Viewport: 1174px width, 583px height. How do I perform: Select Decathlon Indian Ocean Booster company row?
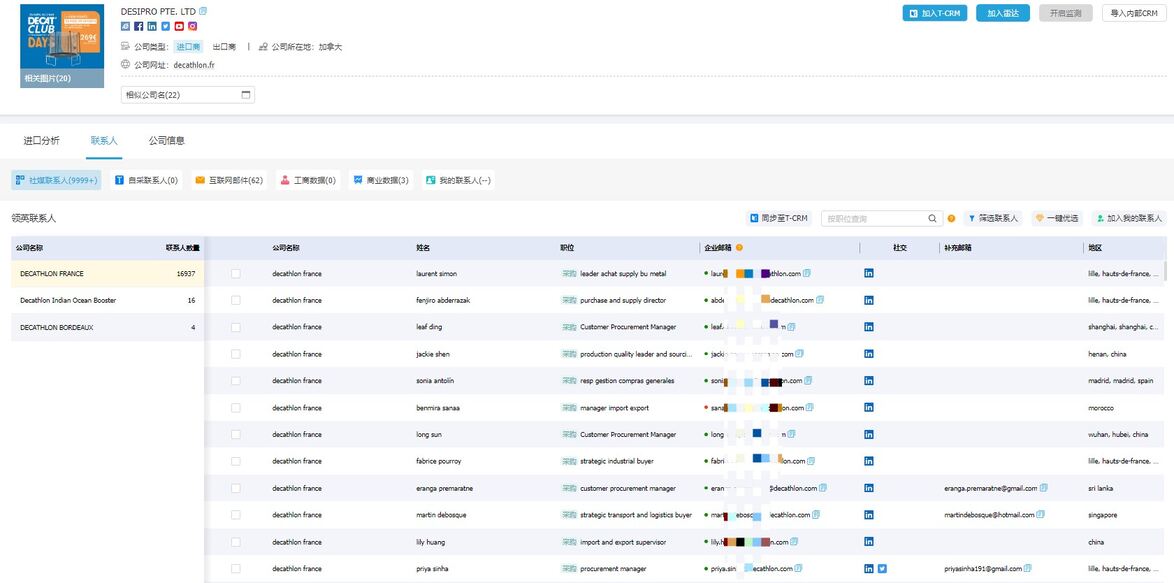pos(107,300)
